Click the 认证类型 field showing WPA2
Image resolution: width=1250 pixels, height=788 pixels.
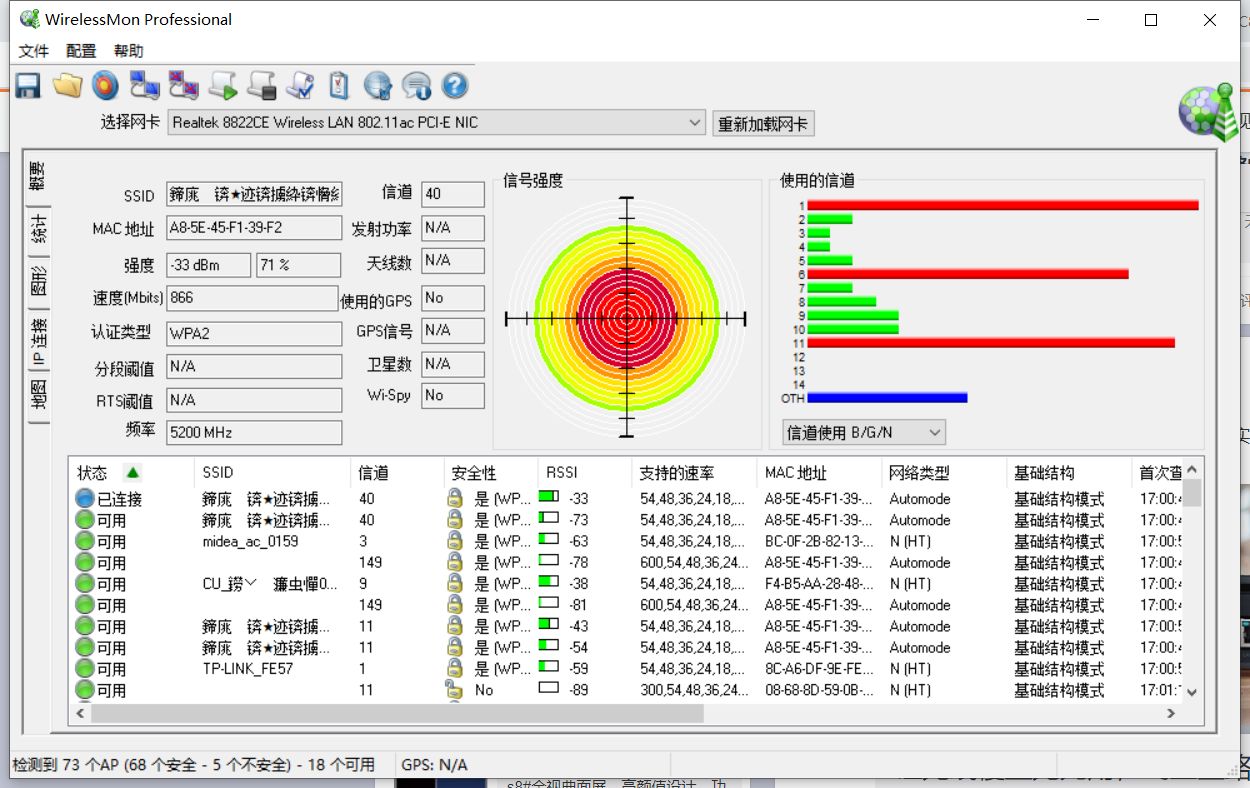254,333
